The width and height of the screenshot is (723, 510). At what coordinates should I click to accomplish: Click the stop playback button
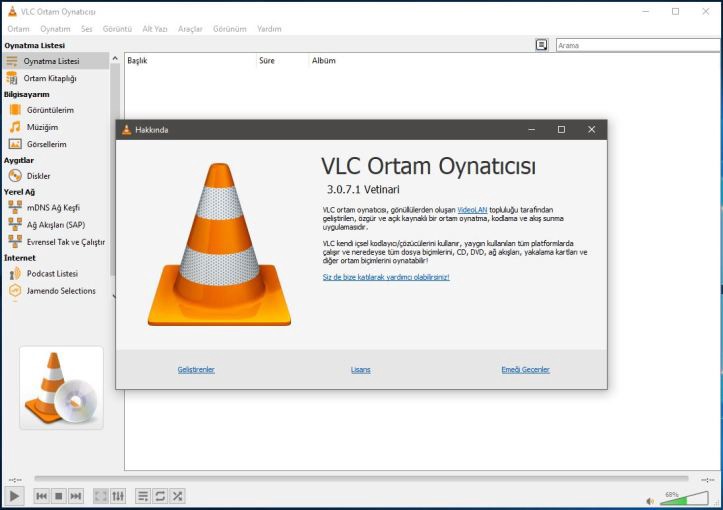pos(59,496)
